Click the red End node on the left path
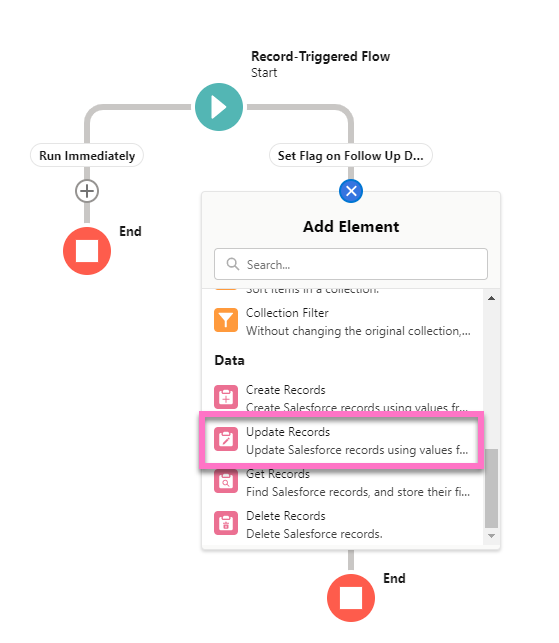Image resolution: width=559 pixels, height=643 pixels. (x=87, y=251)
